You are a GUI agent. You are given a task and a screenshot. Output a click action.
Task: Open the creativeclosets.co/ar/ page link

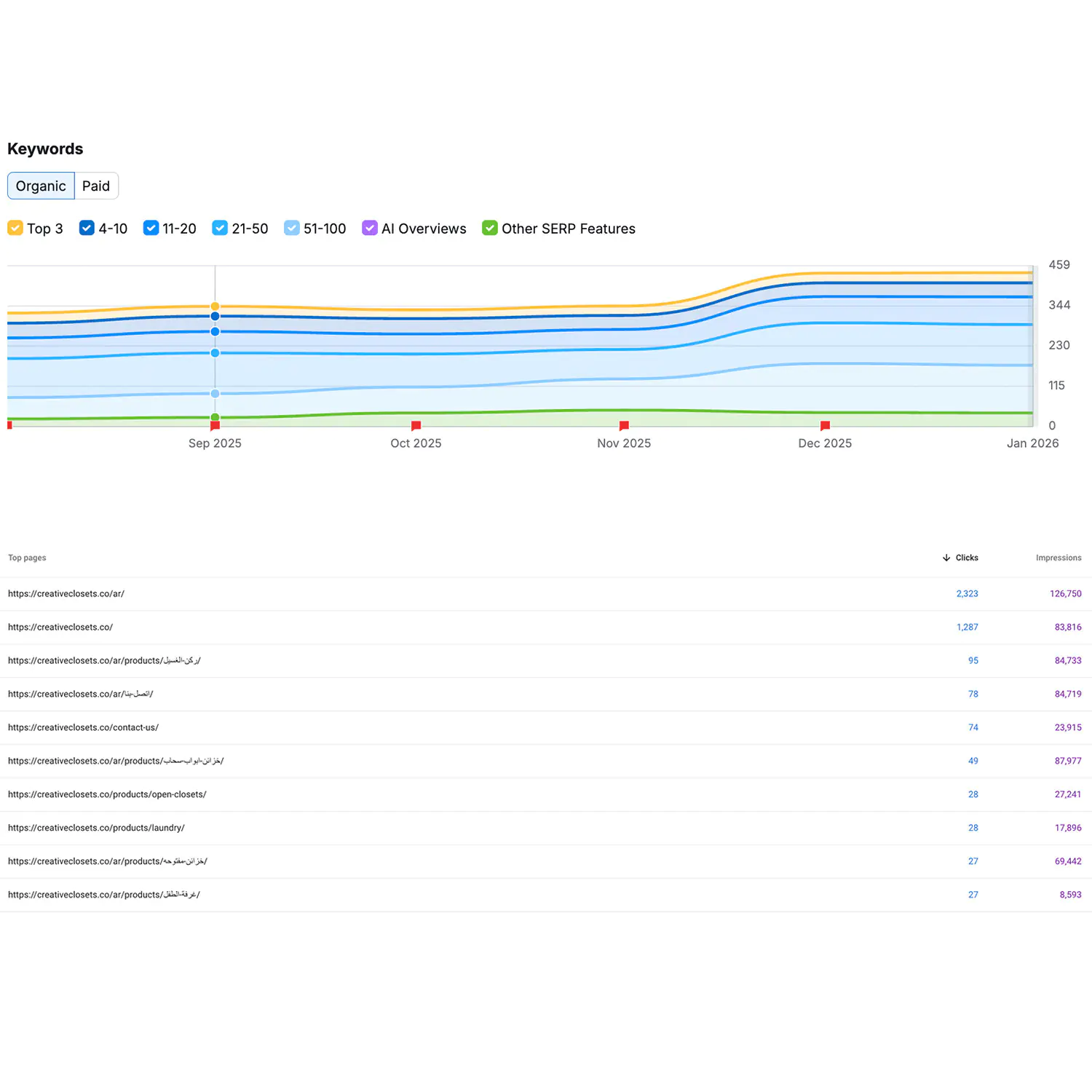66,594
